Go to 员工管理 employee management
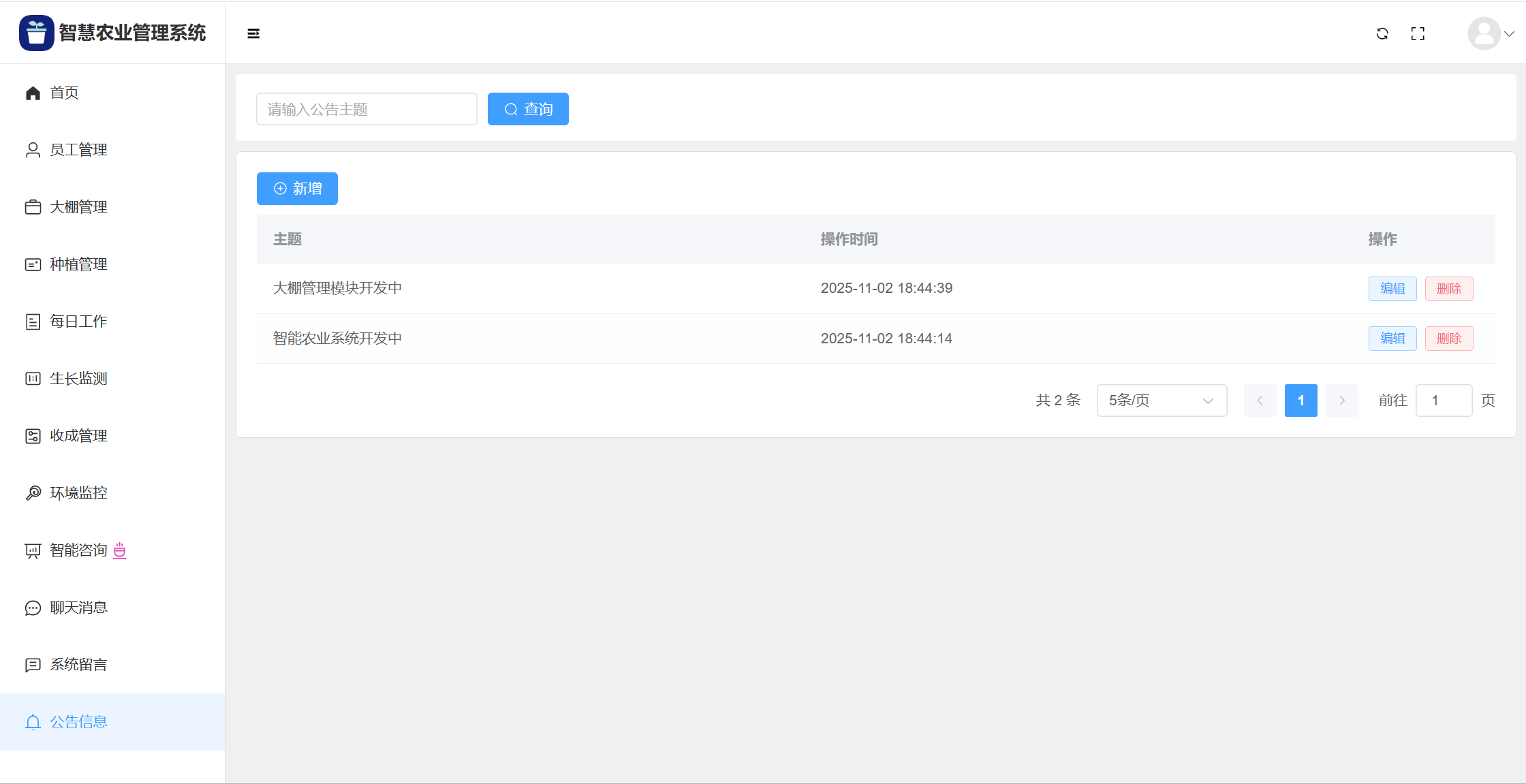 [x=78, y=150]
